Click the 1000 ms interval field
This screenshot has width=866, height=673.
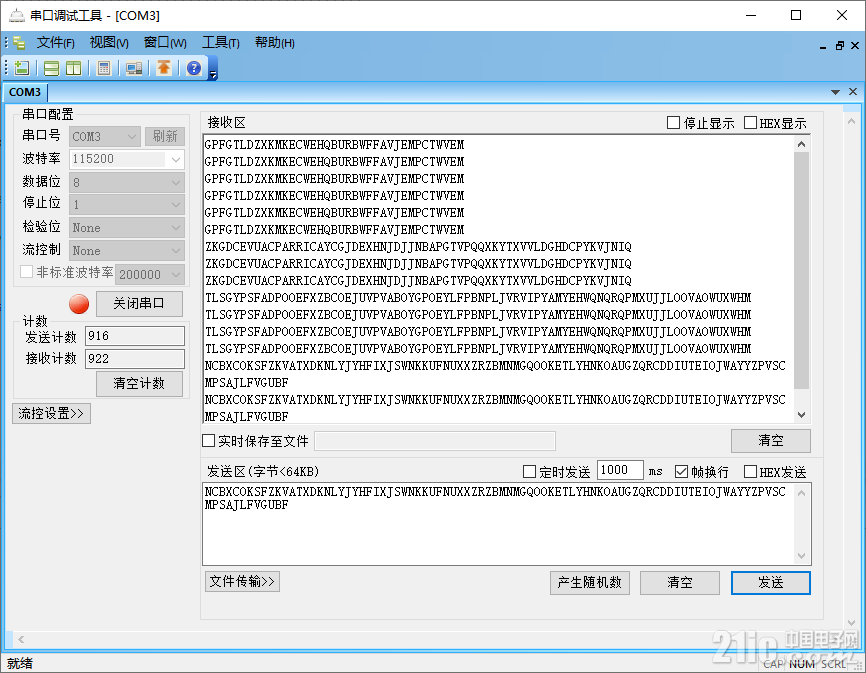pyautogui.click(x=620, y=470)
